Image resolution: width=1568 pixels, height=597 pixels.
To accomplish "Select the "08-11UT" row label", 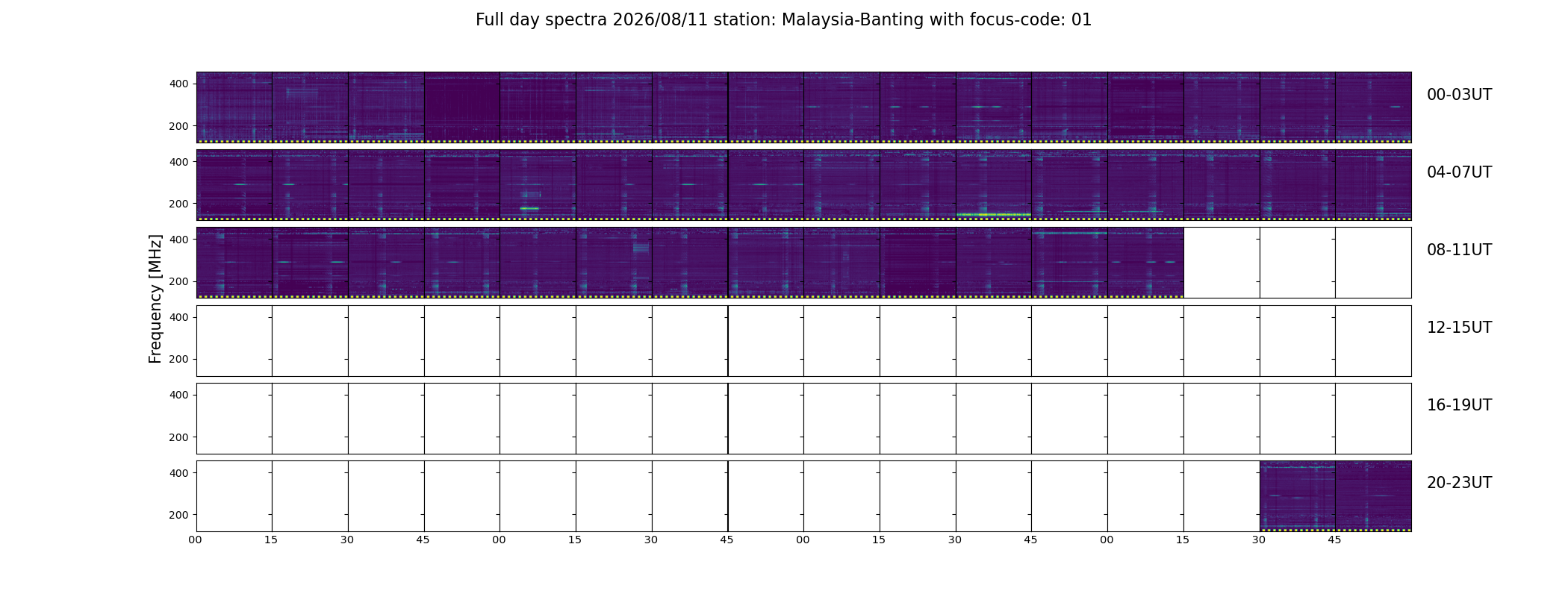I will (1459, 250).
